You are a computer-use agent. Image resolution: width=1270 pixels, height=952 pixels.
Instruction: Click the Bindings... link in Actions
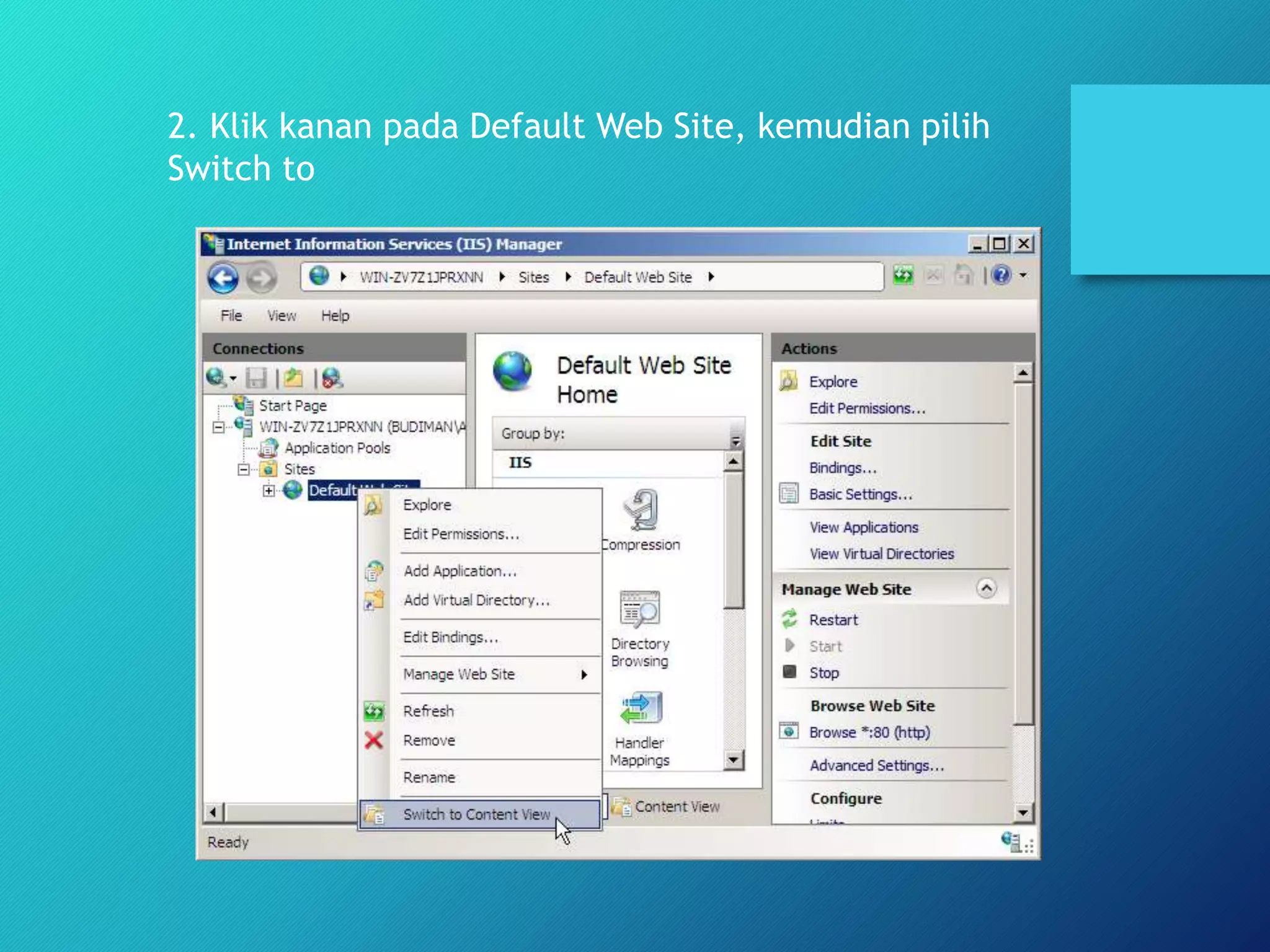(x=843, y=468)
